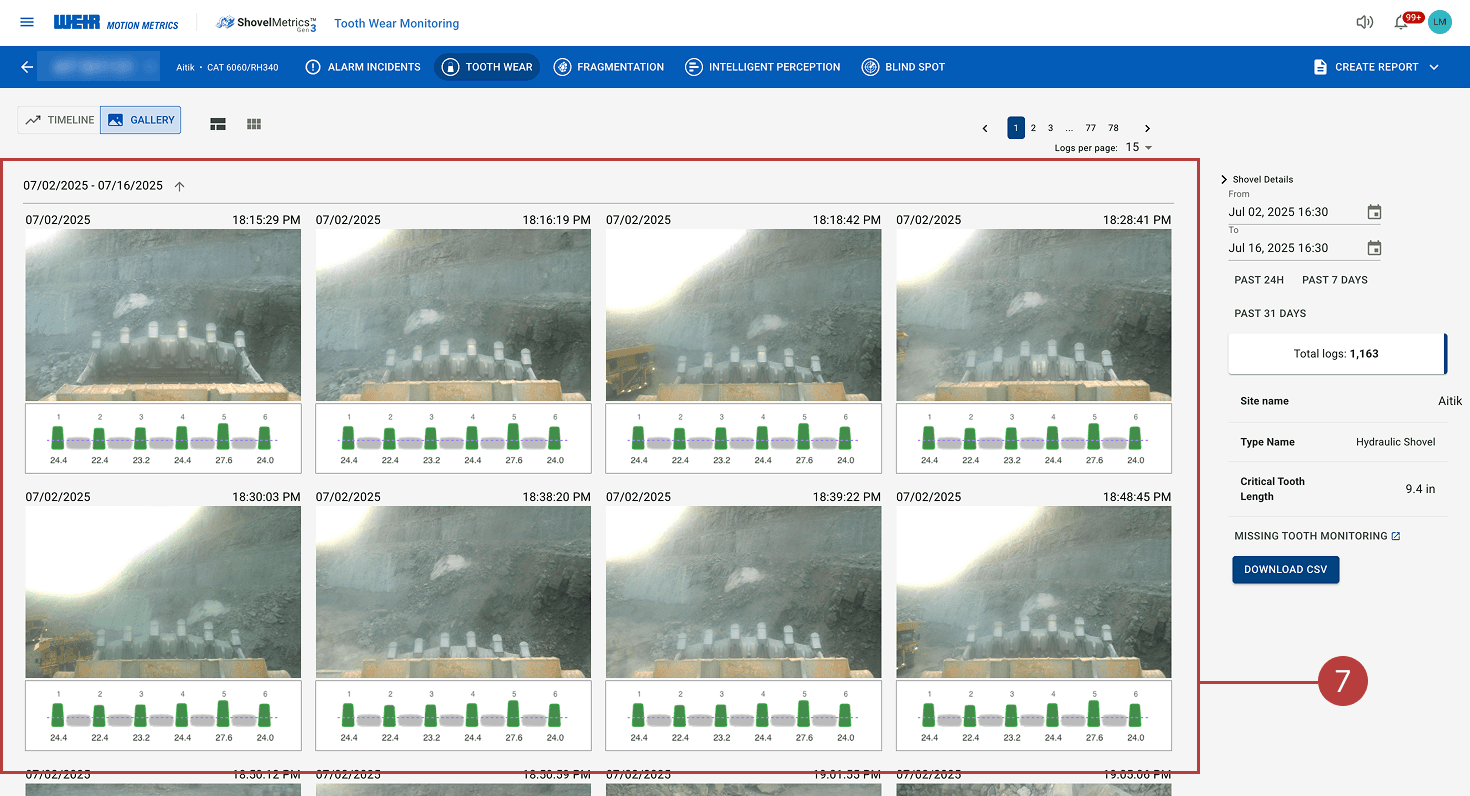Change logs per page dropdown value 15
This screenshot has width=1470, height=796.
[1139, 147]
